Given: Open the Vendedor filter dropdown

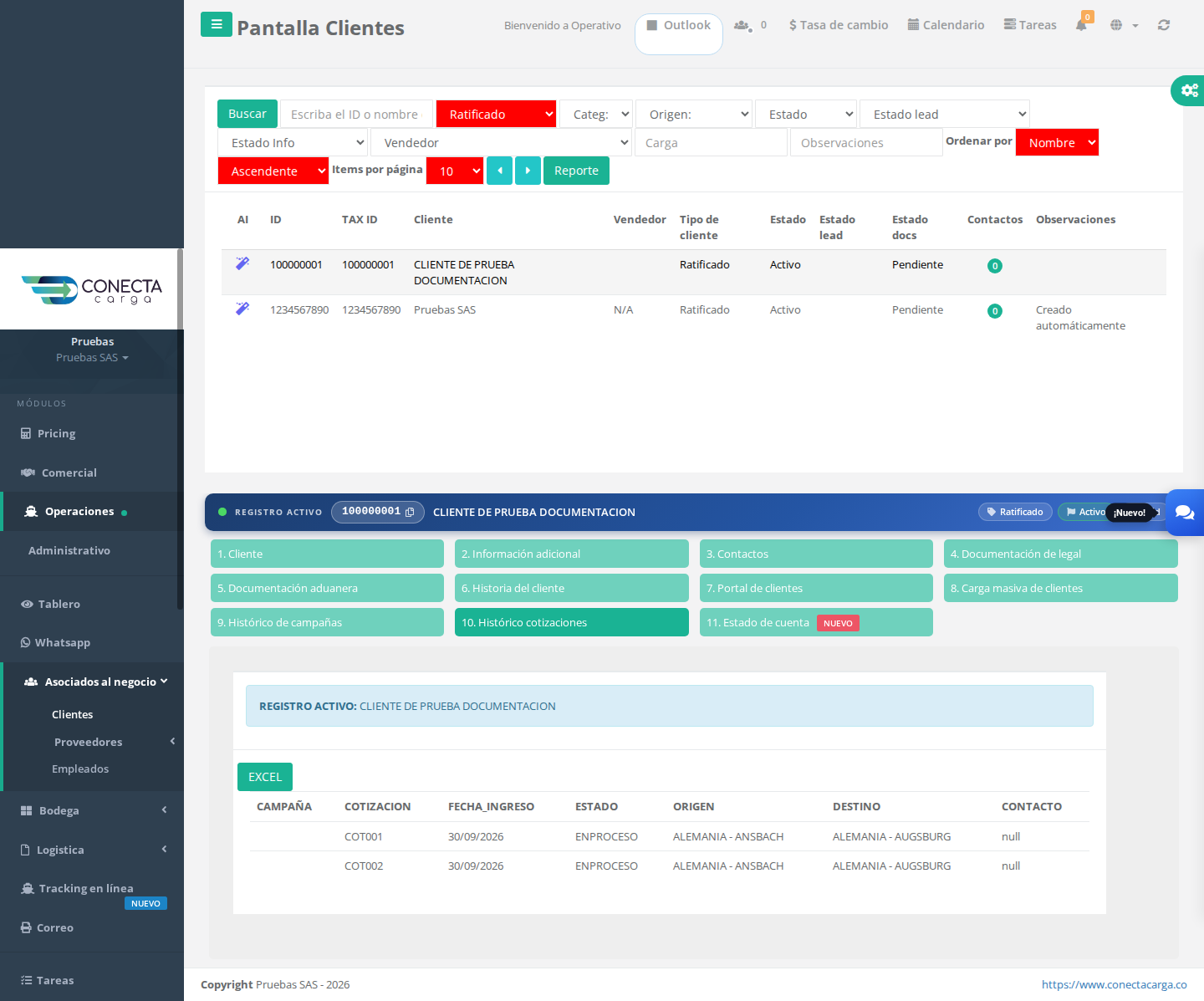Looking at the screenshot, I should 501,142.
